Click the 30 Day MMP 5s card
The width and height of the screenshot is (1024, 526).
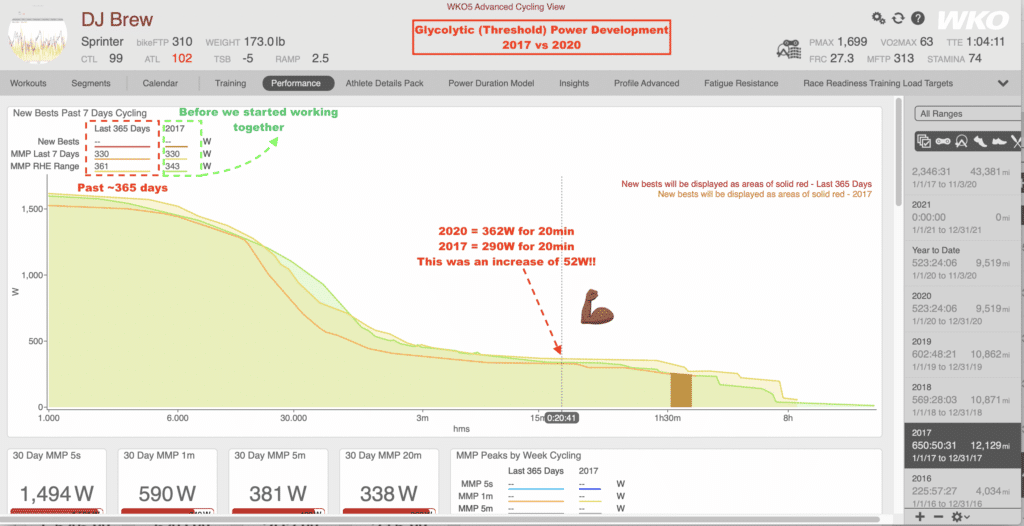pos(57,482)
